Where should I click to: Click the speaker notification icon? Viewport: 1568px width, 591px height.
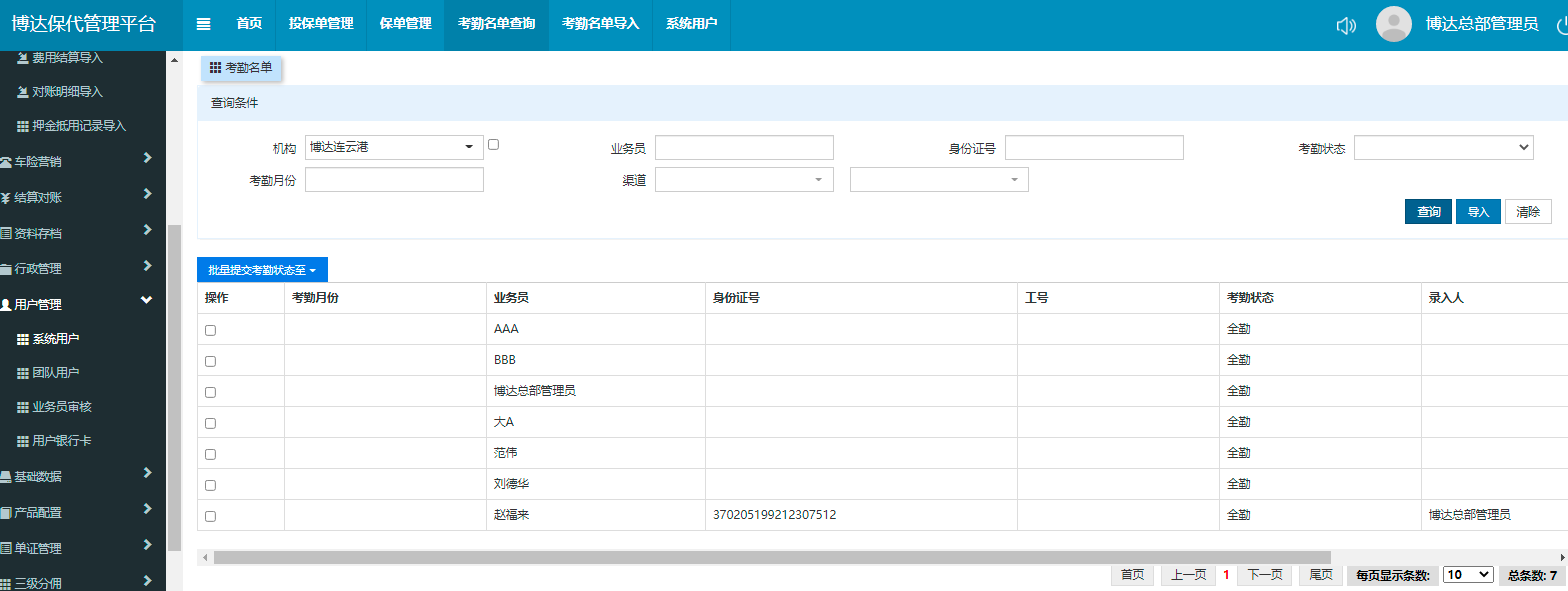(x=1346, y=25)
